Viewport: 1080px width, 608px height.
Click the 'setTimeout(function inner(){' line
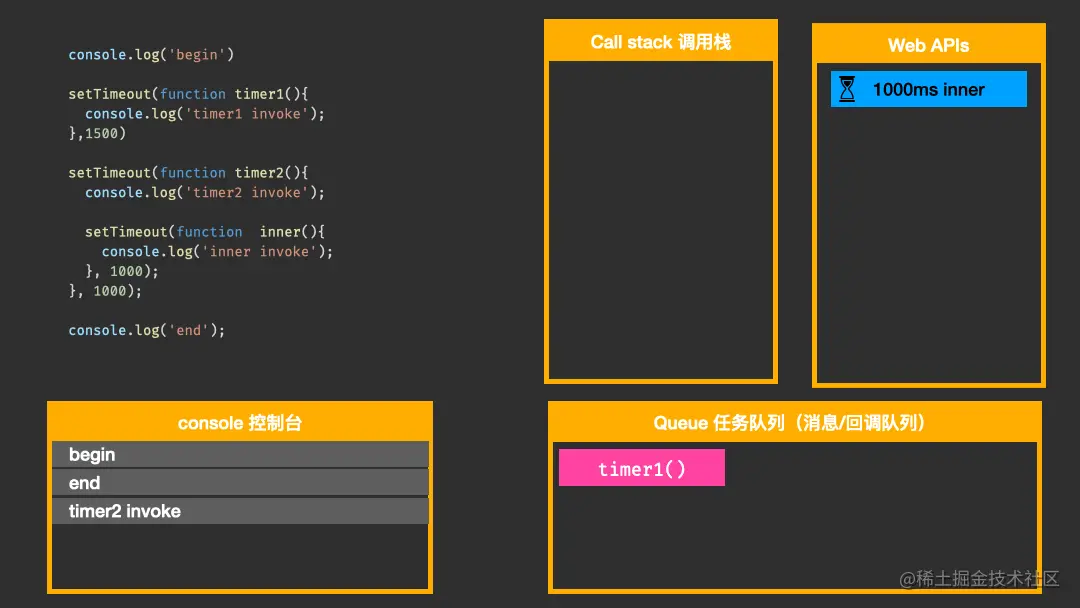click(205, 232)
